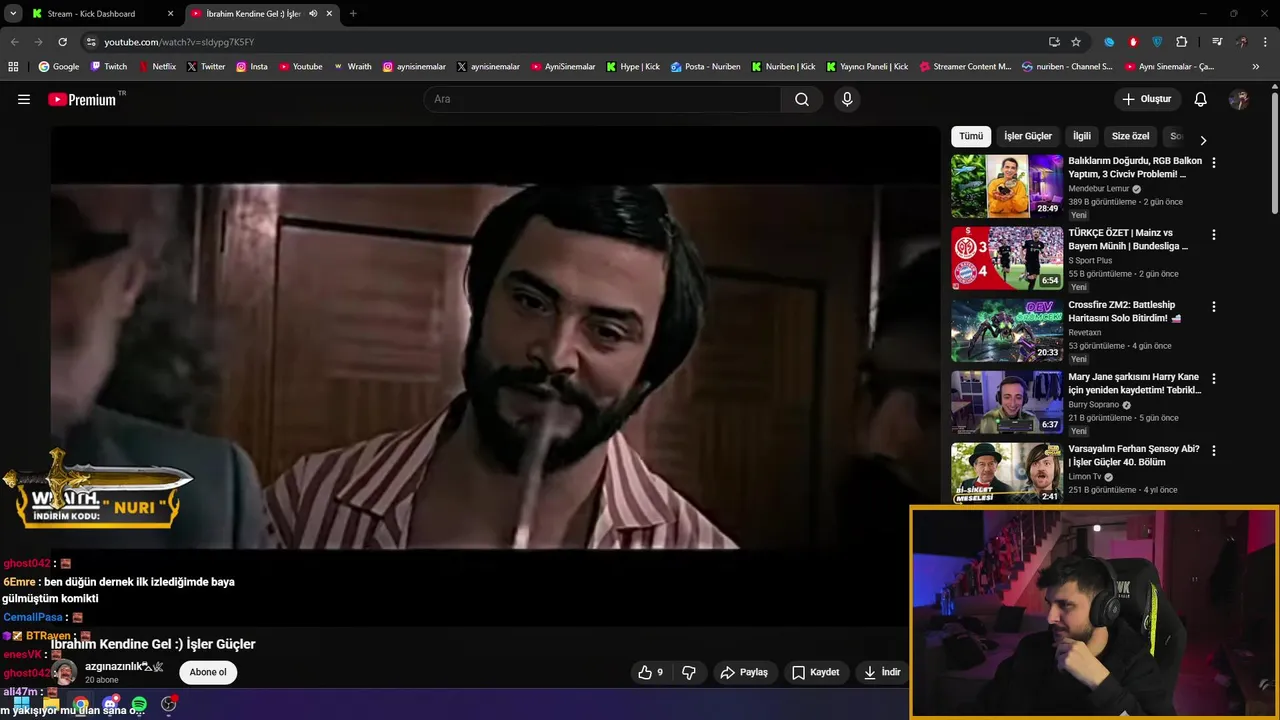Screen dimensions: 1280x720
Task: Open the Hype | Kick bookmark
Action: point(632,67)
